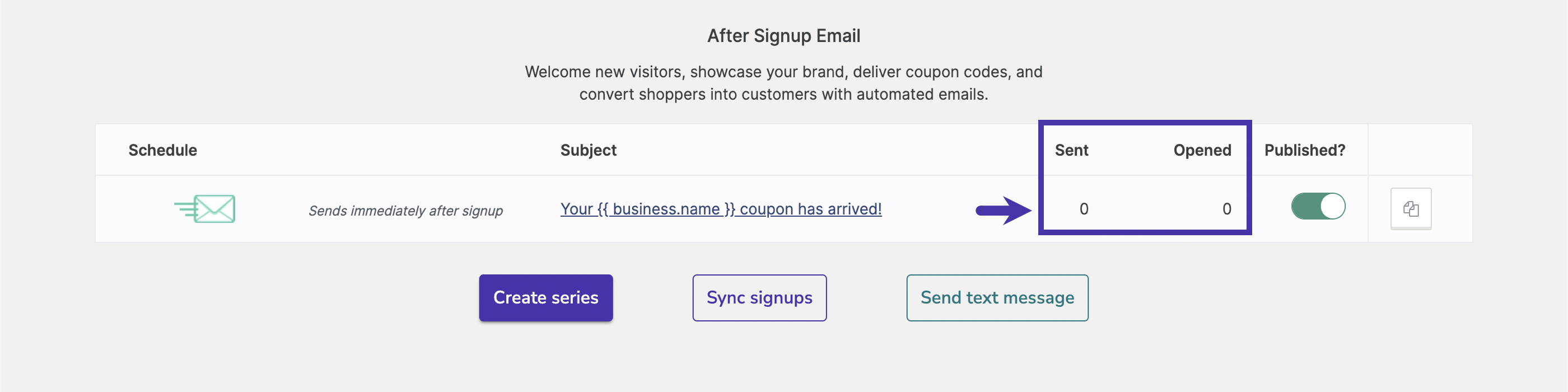Image resolution: width=1568 pixels, height=392 pixels.
Task: Click the Sent count value of 0
Action: [1084, 209]
